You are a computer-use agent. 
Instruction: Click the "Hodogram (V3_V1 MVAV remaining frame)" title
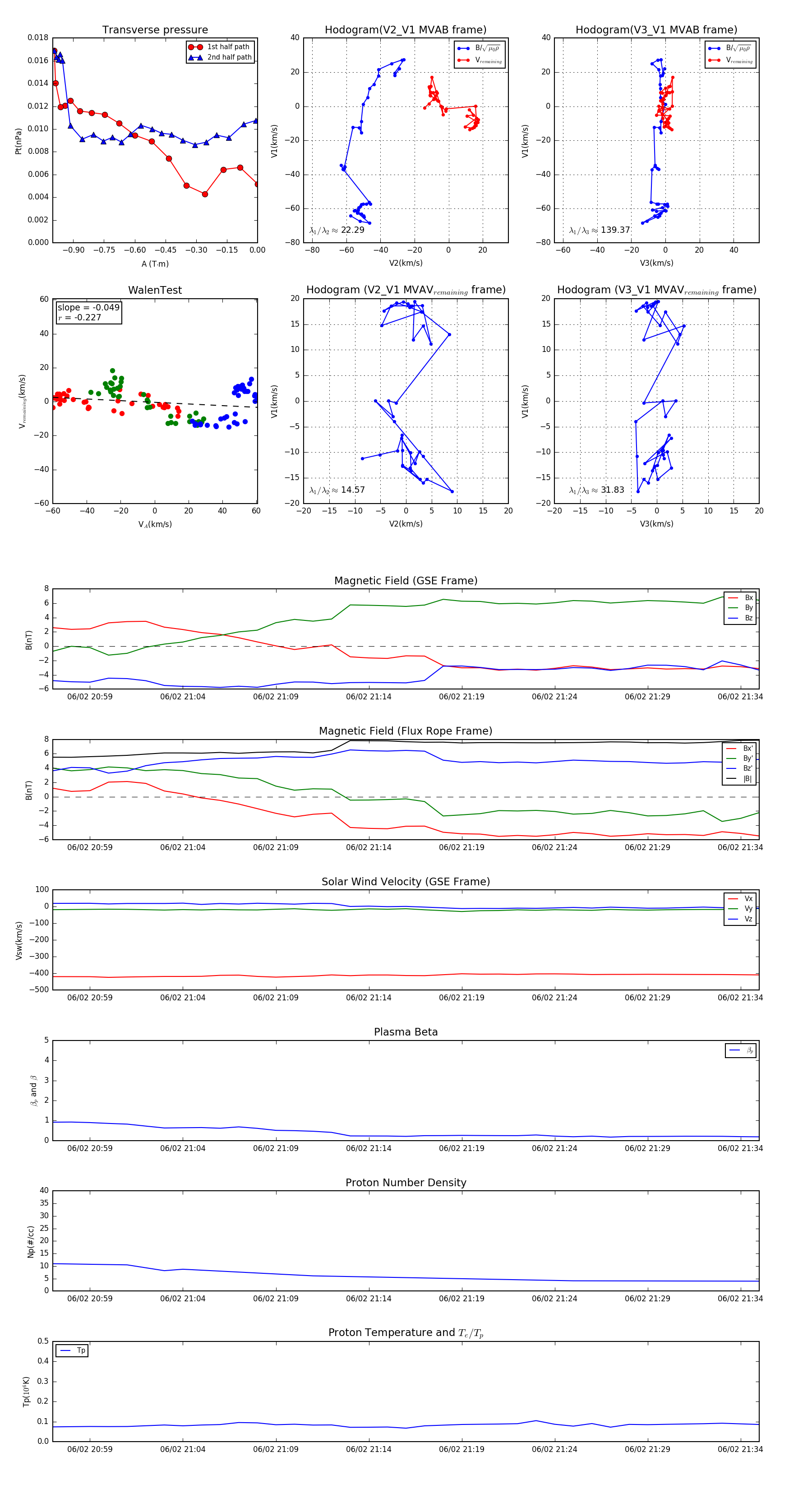click(656, 290)
